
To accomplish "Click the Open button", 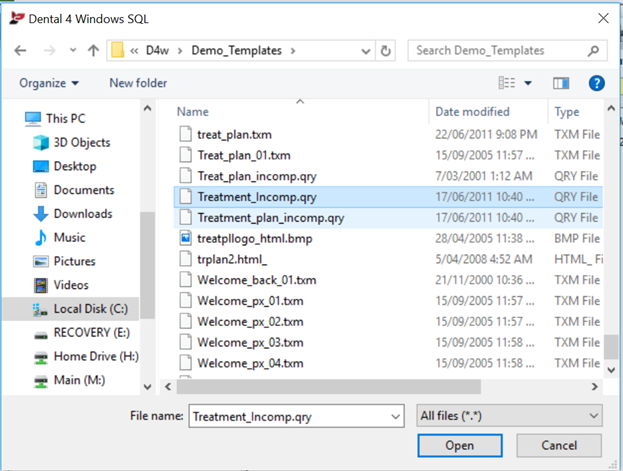I will point(460,445).
